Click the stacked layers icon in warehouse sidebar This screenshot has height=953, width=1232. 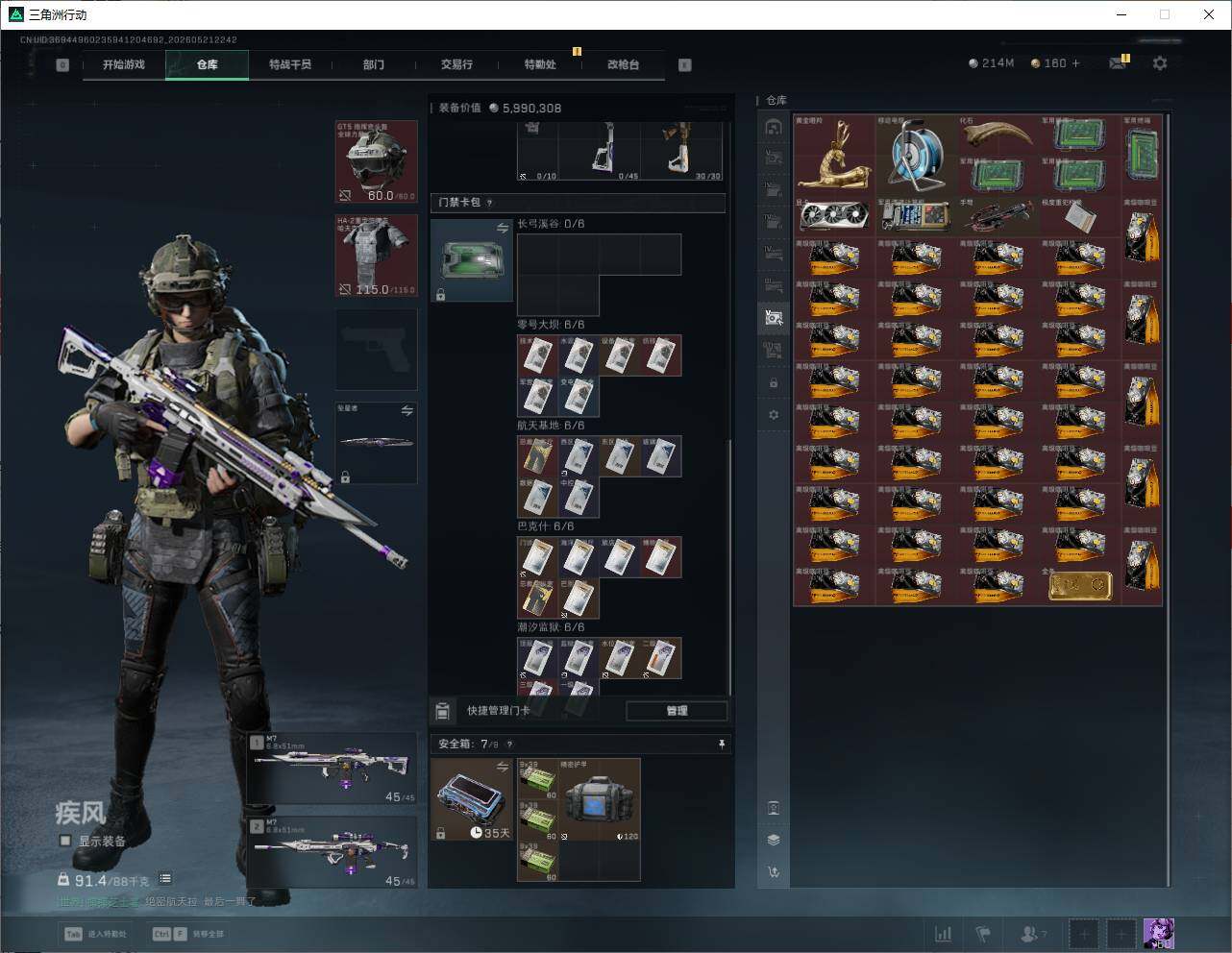coord(774,840)
